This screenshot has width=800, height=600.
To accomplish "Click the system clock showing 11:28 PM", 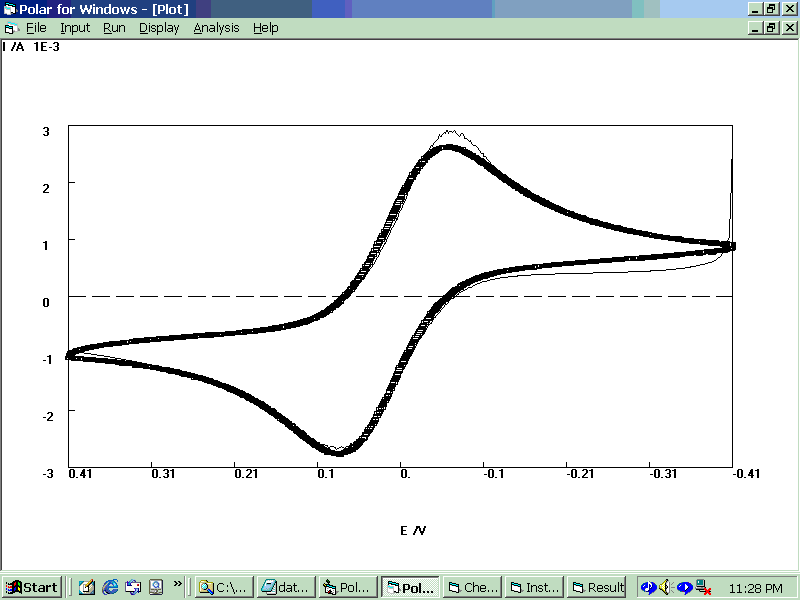I will pos(757,587).
